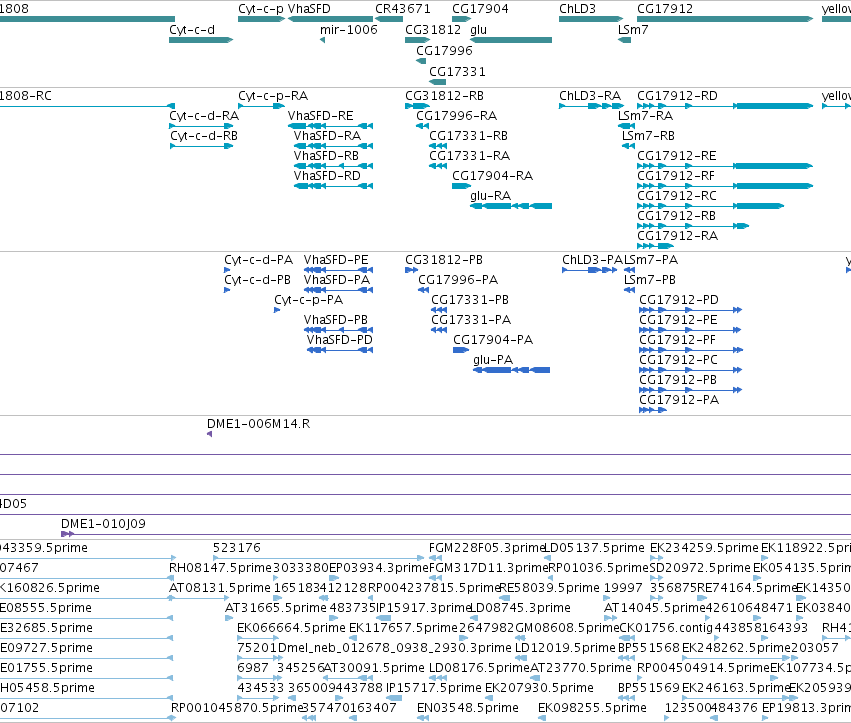Click the Cyt-c-p-RA transcript label
This screenshot has height=723, width=851.
(x=273, y=96)
